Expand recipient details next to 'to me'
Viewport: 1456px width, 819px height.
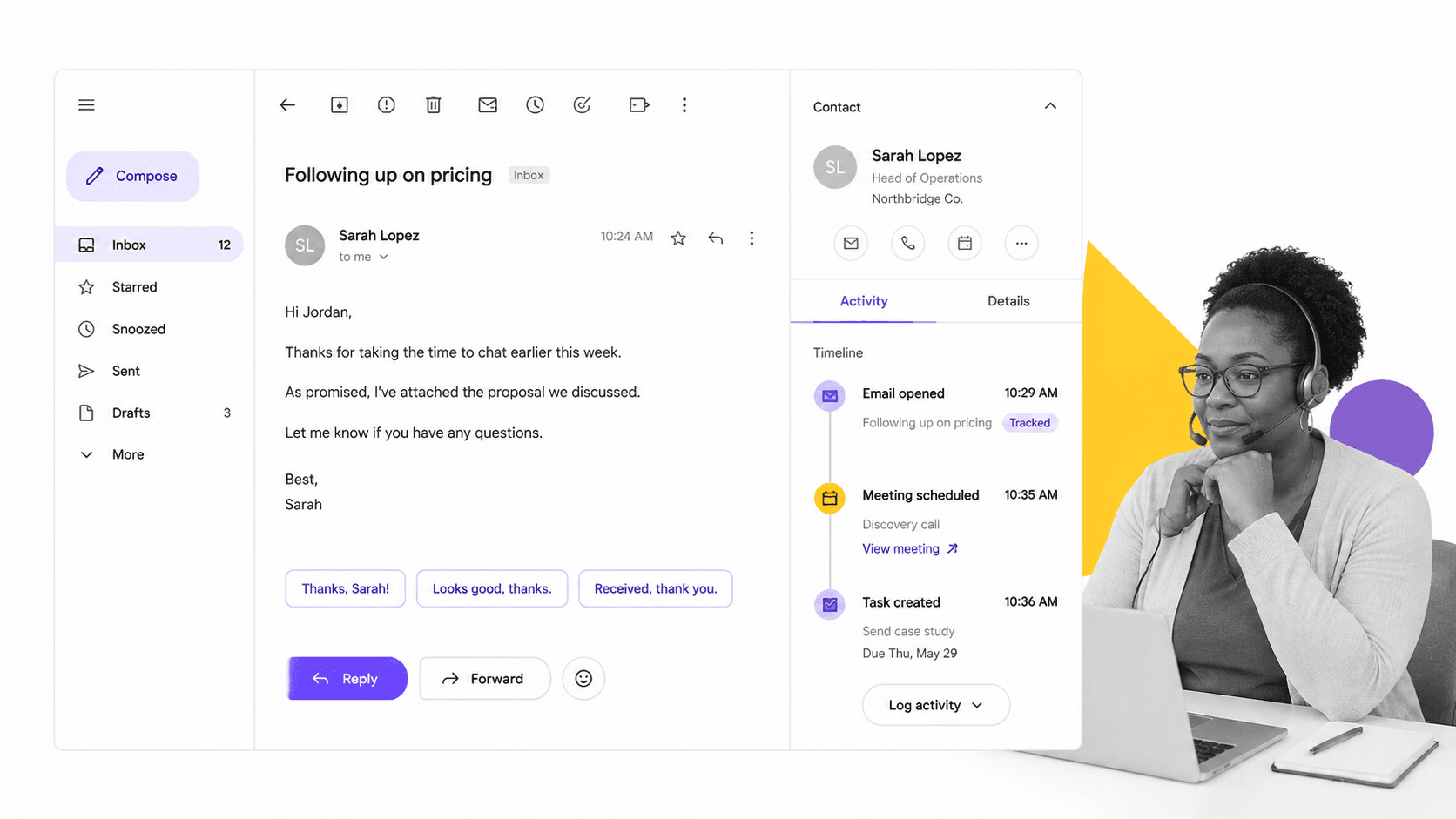[x=383, y=258]
